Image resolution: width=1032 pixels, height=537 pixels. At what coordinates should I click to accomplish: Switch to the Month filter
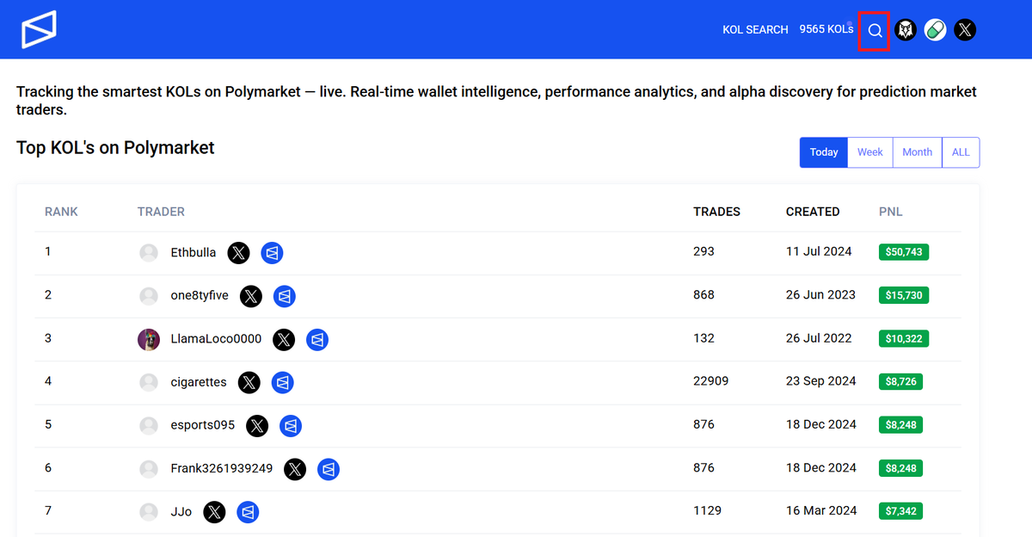(917, 152)
